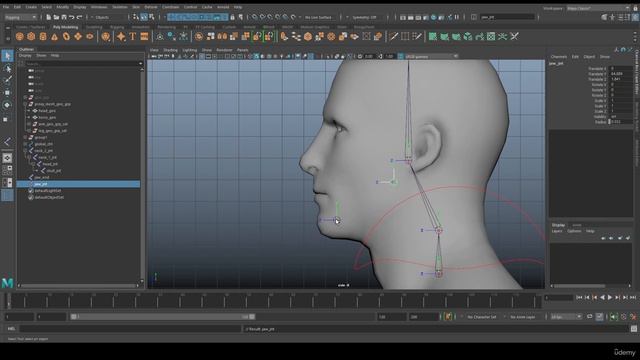Click the polygon sphere shelf icon

point(19,37)
